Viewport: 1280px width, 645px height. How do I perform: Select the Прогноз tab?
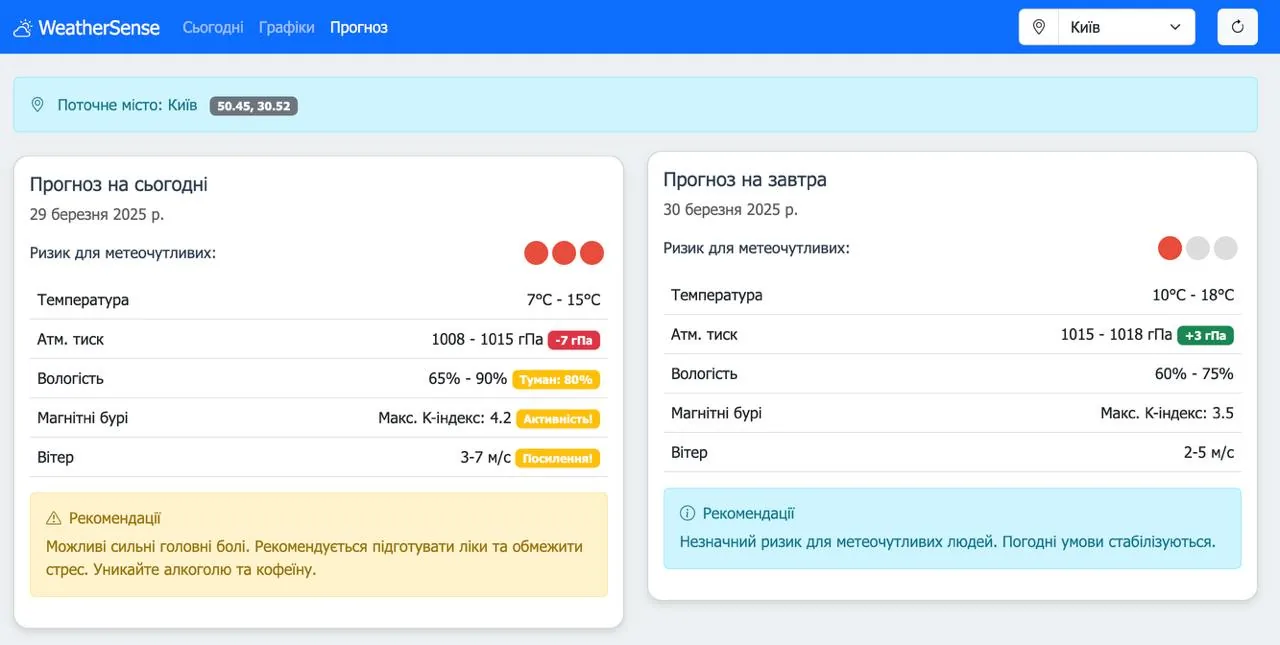[359, 27]
